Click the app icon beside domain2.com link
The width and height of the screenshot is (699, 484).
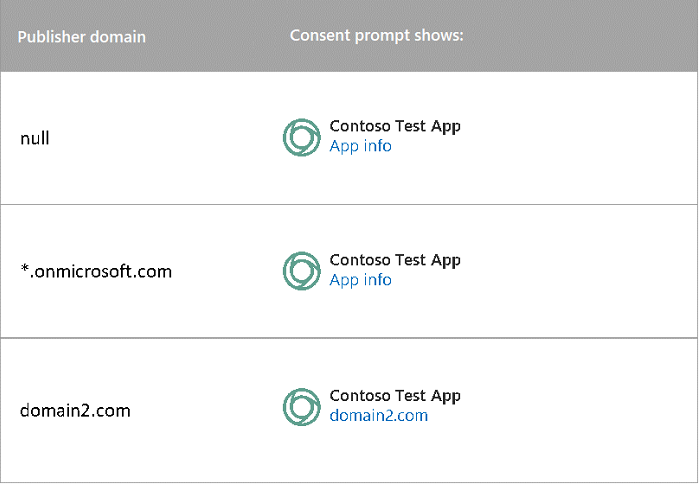coord(301,405)
